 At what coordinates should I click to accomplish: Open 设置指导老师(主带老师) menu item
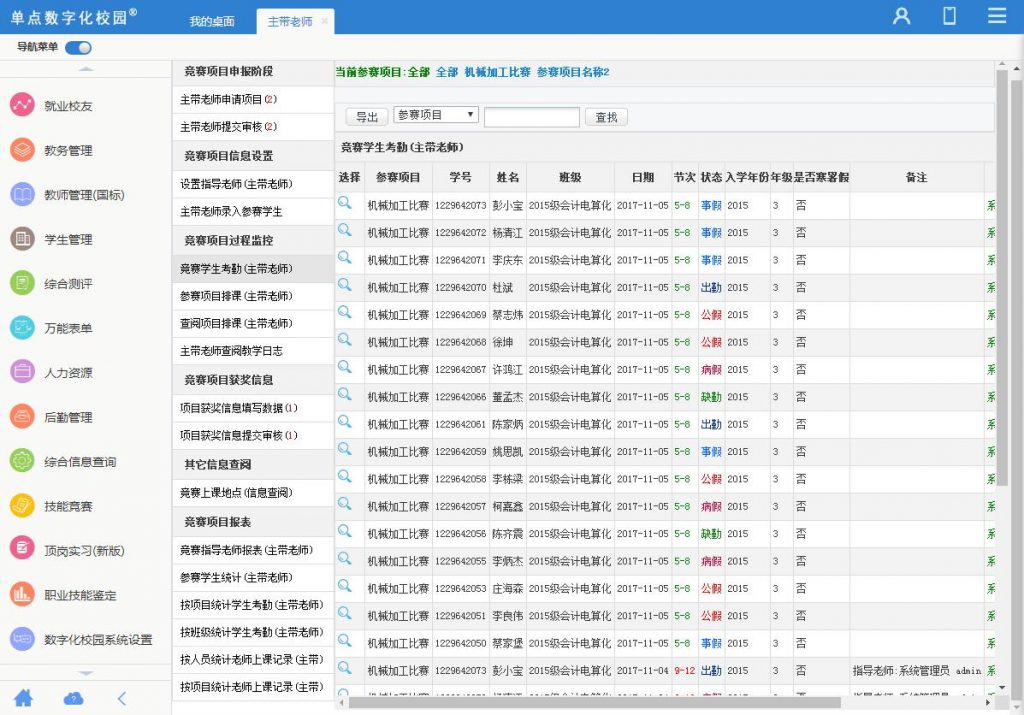pos(253,184)
